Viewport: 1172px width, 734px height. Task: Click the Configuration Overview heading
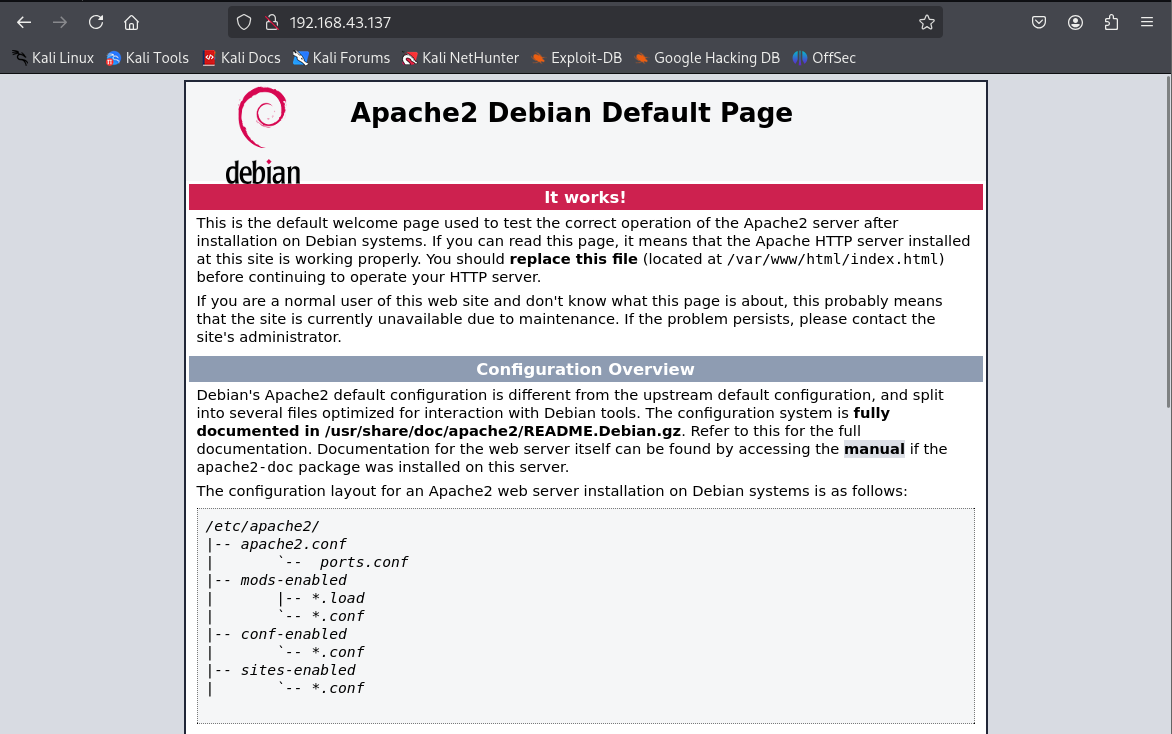(585, 369)
